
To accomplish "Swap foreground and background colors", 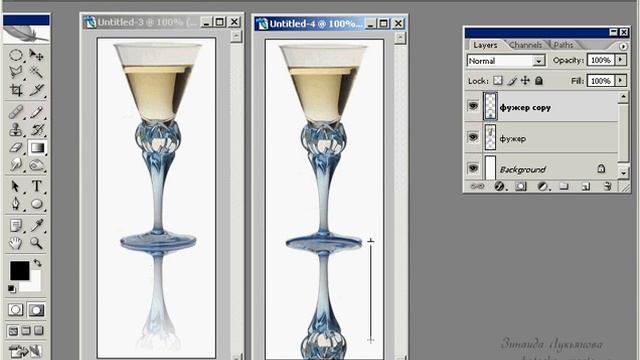I will click(x=38, y=263).
